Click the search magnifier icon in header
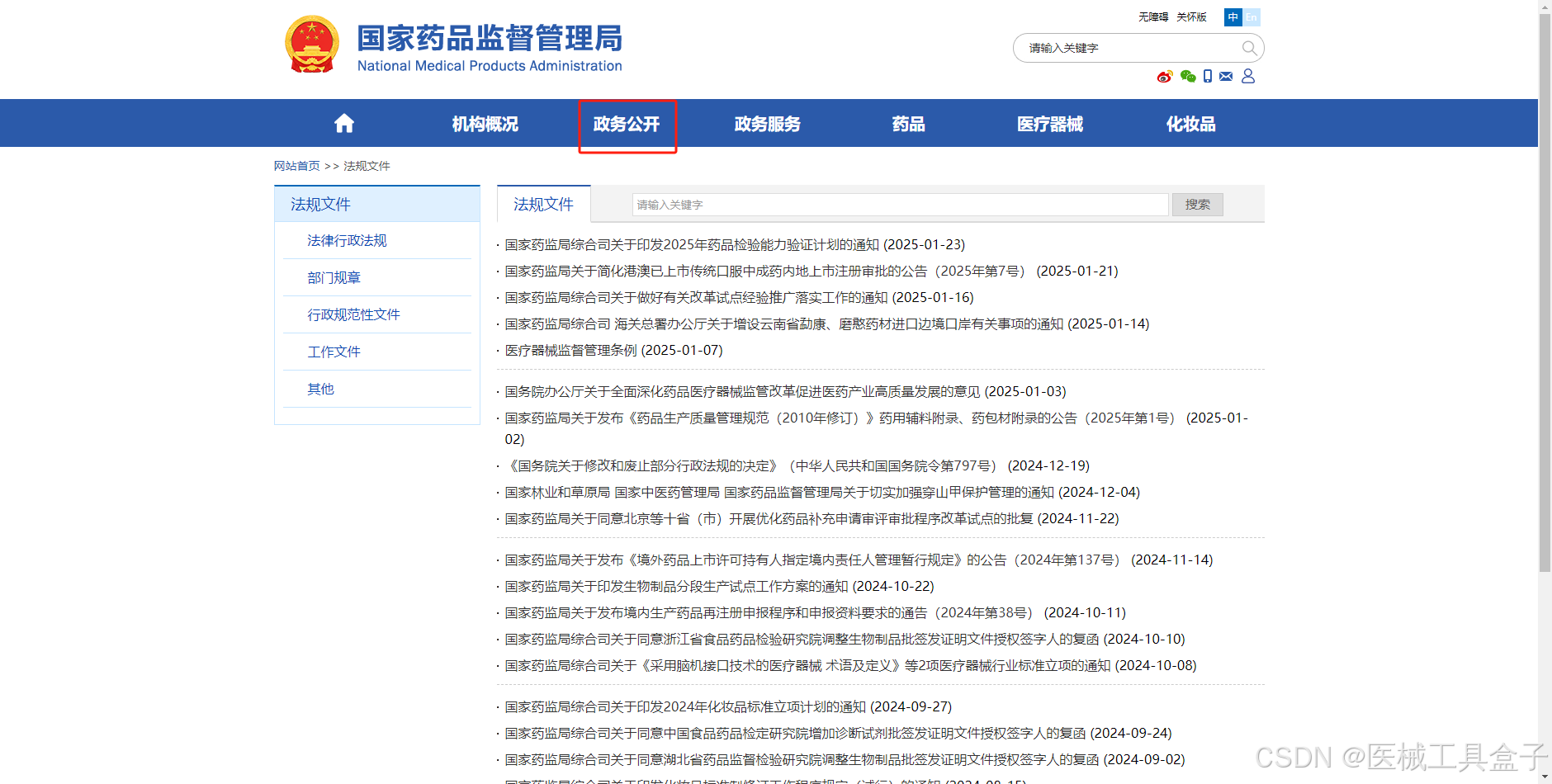Screen dimensions: 1552x784 click(1250, 48)
